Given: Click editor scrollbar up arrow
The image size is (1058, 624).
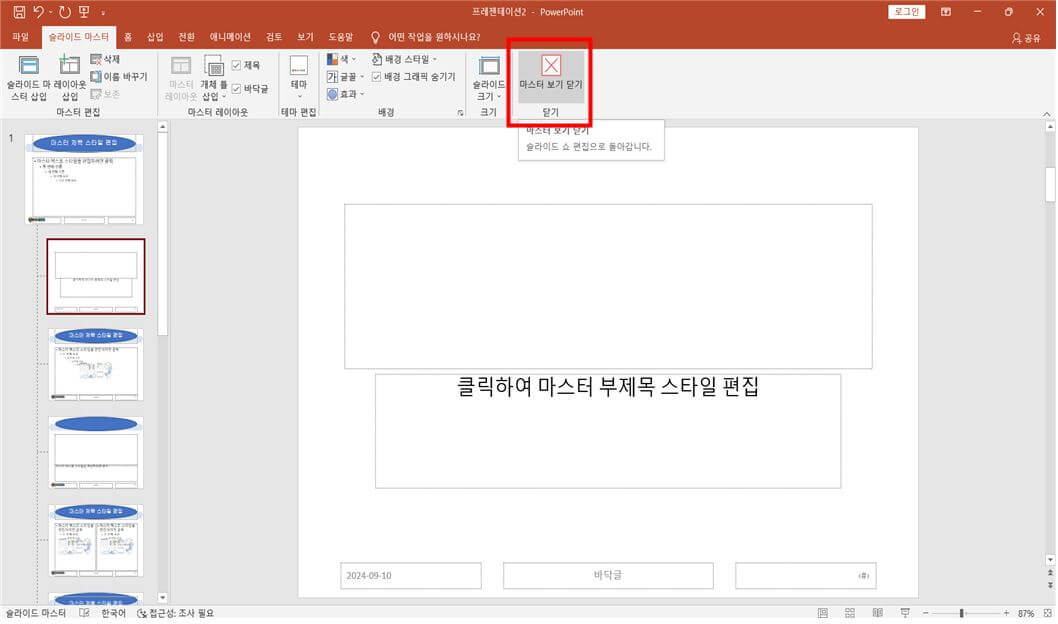Looking at the screenshot, I should point(1050,126).
